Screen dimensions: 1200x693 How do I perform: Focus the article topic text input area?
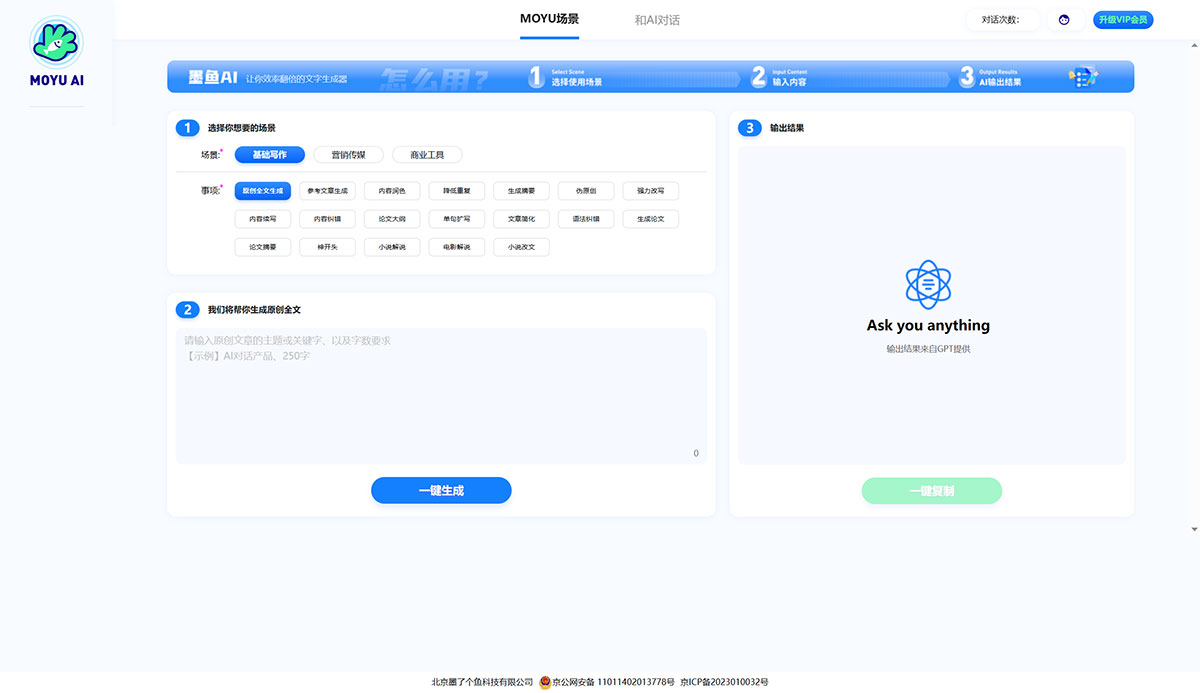point(440,395)
